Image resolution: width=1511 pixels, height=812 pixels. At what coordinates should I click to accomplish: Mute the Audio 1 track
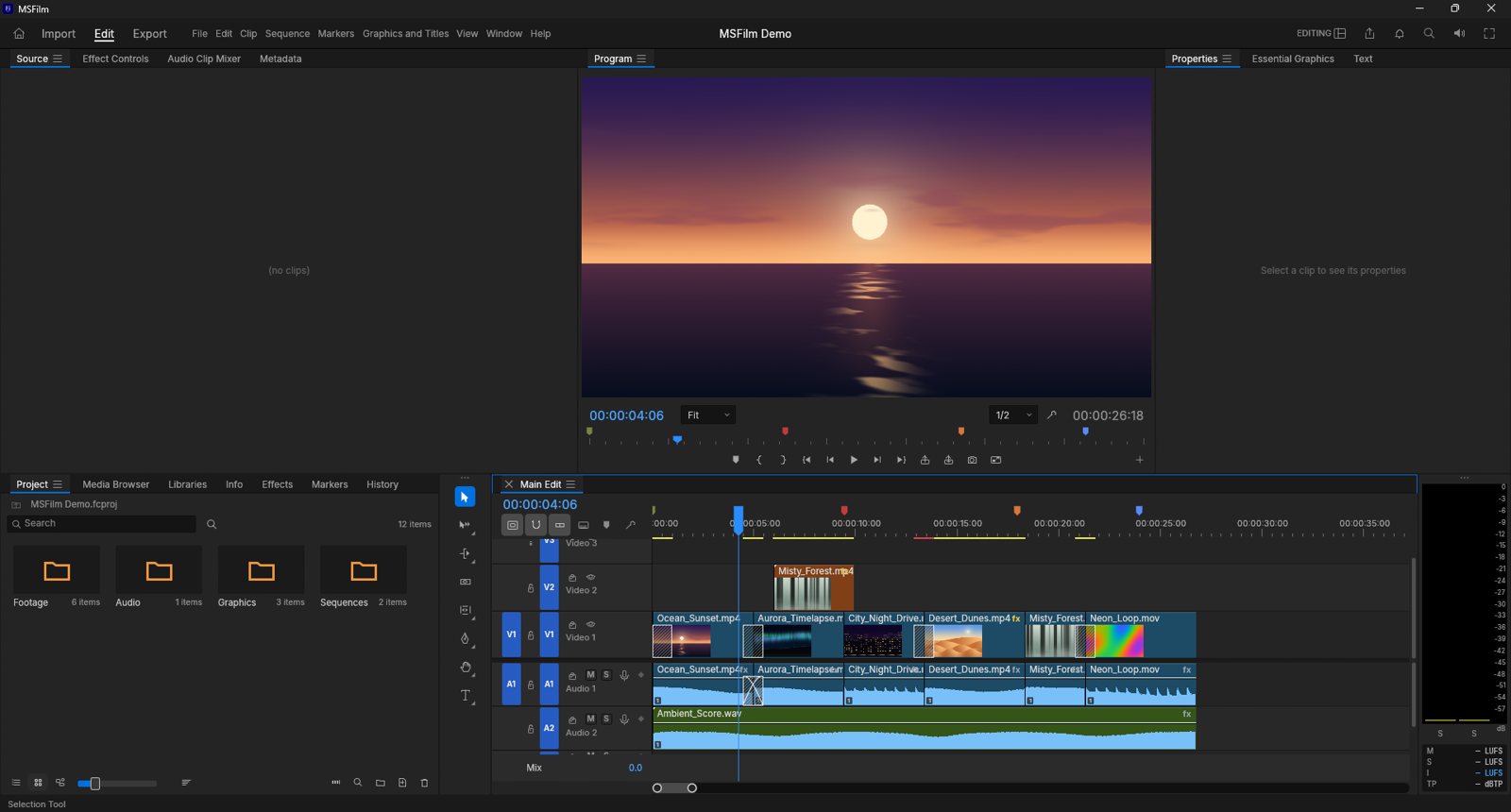point(590,675)
